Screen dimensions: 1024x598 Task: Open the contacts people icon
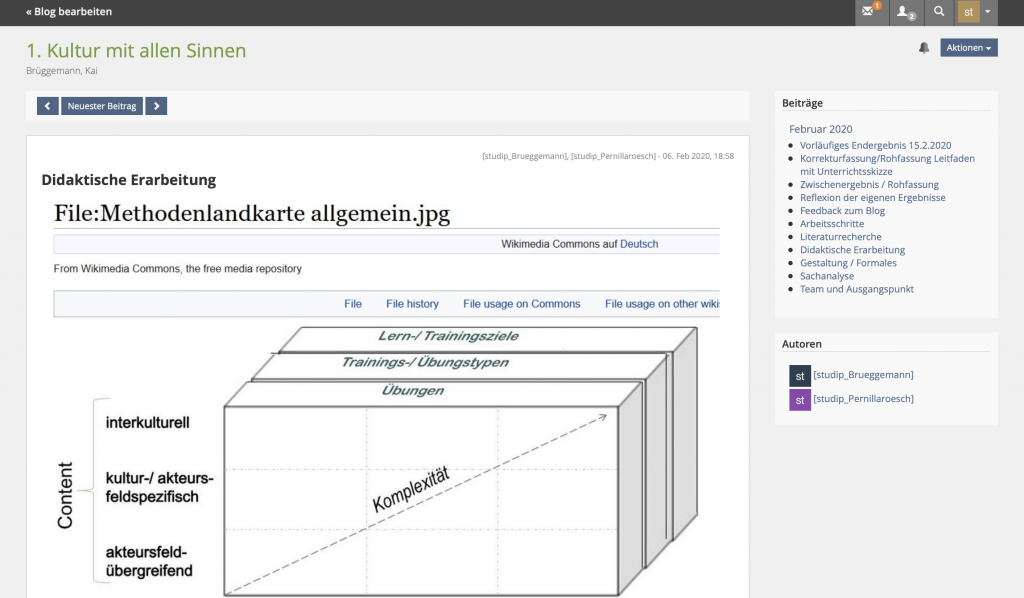(x=904, y=12)
